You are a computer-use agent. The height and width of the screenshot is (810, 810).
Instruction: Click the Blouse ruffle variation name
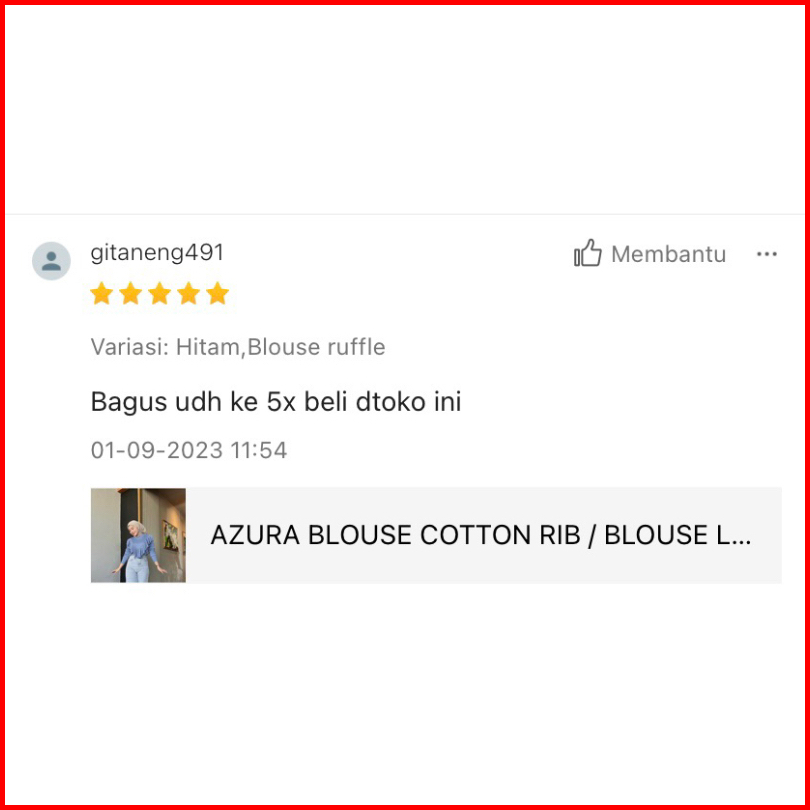(x=316, y=347)
